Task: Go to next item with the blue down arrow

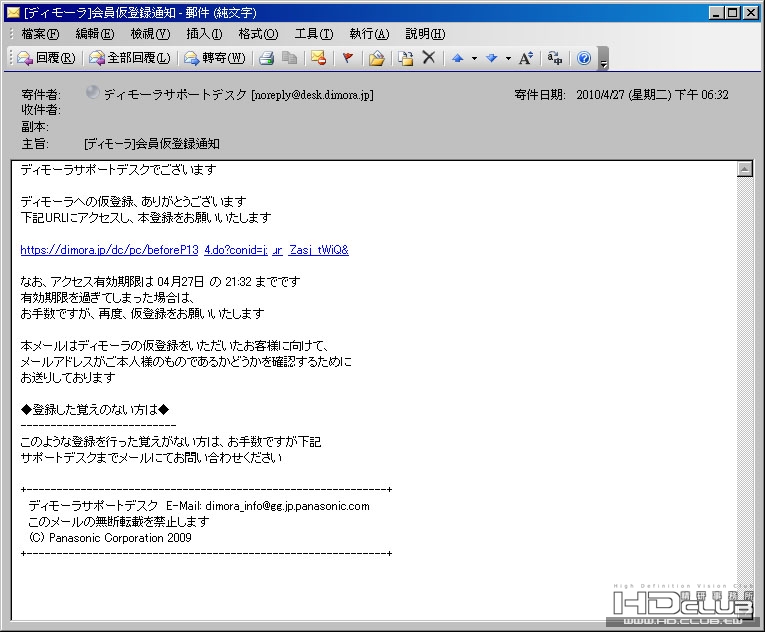Action: 492,58
